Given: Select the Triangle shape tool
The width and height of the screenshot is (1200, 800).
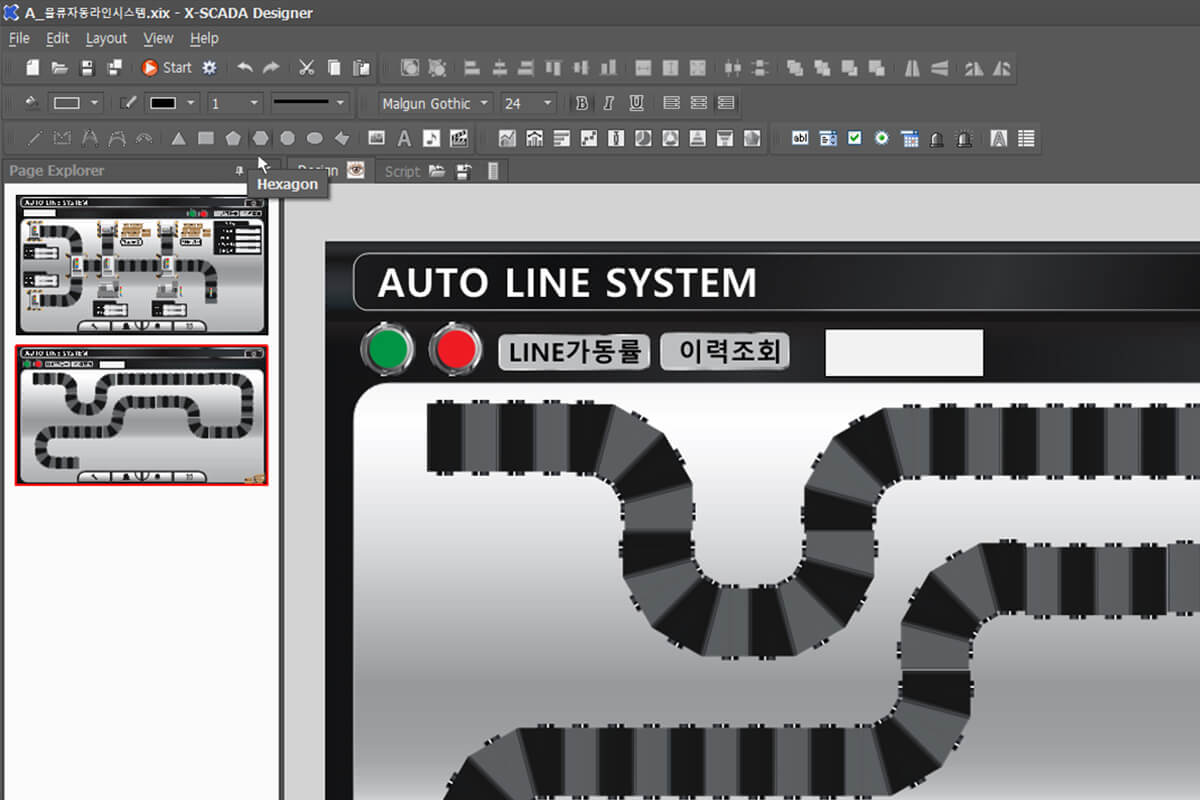Looking at the screenshot, I should [178, 138].
